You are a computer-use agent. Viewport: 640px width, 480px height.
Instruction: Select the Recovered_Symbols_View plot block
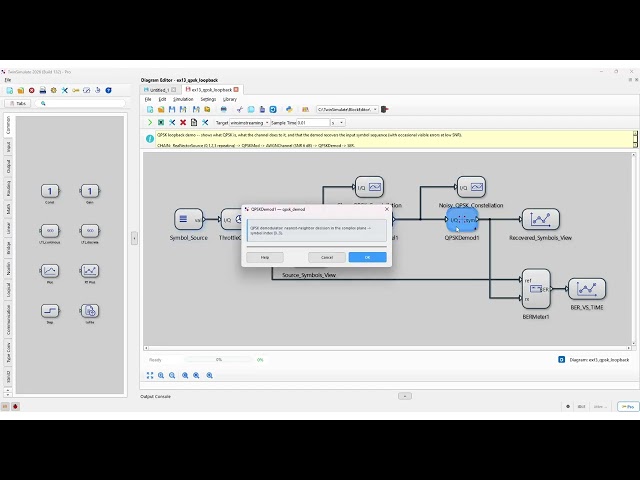540,220
